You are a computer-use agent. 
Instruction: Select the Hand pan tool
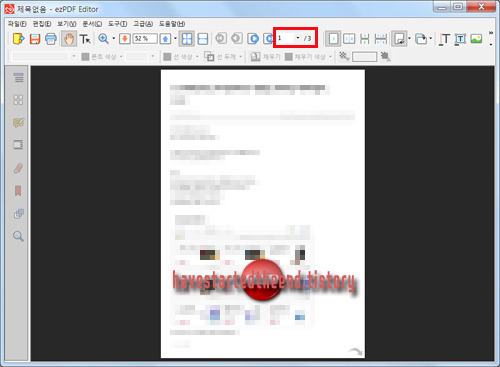69,39
